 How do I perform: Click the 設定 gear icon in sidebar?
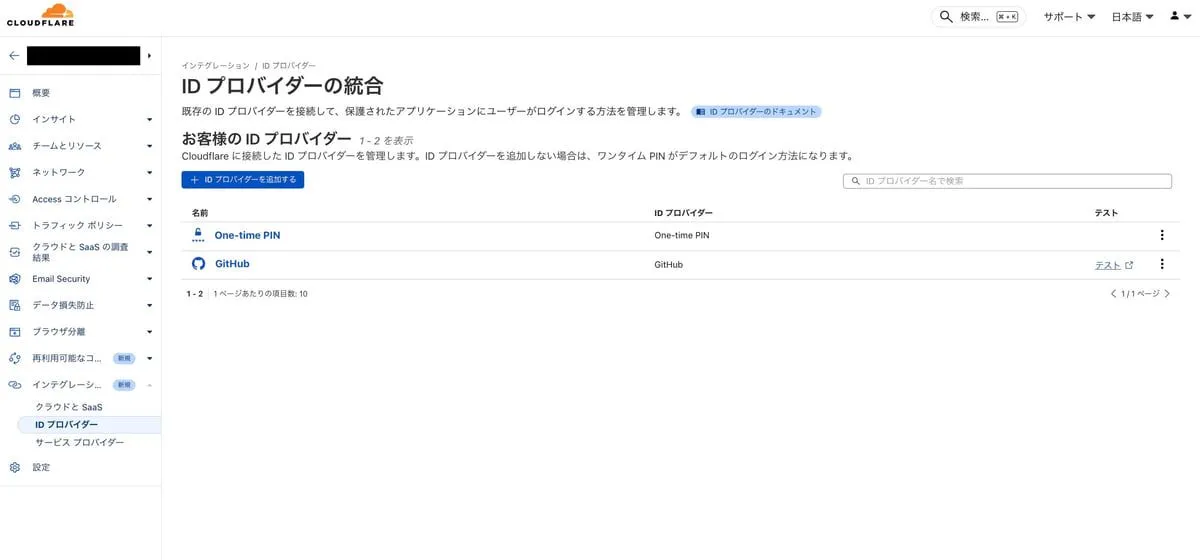tap(15, 467)
